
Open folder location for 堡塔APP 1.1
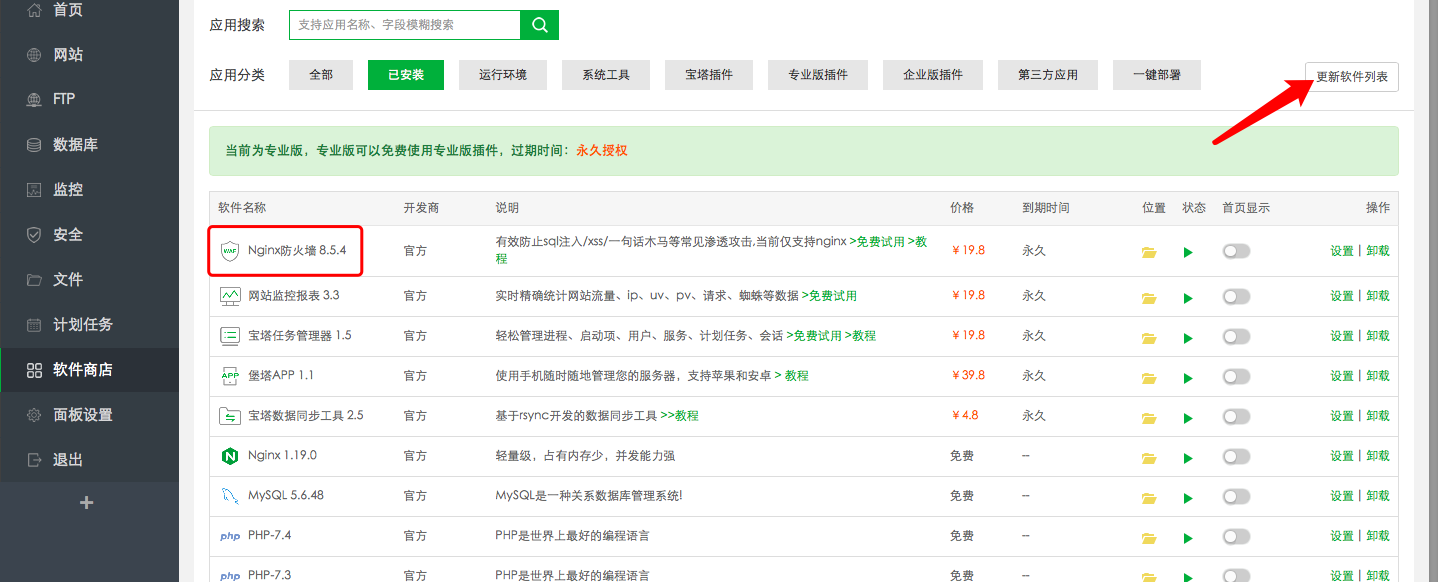coord(1148,377)
